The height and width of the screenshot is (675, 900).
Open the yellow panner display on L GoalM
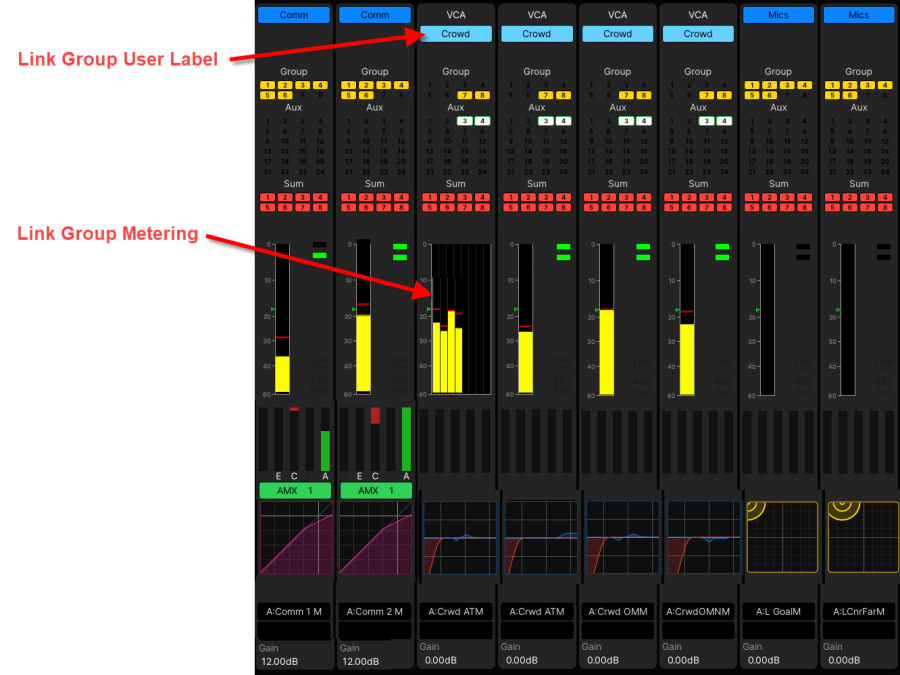click(x=779, y=538)
